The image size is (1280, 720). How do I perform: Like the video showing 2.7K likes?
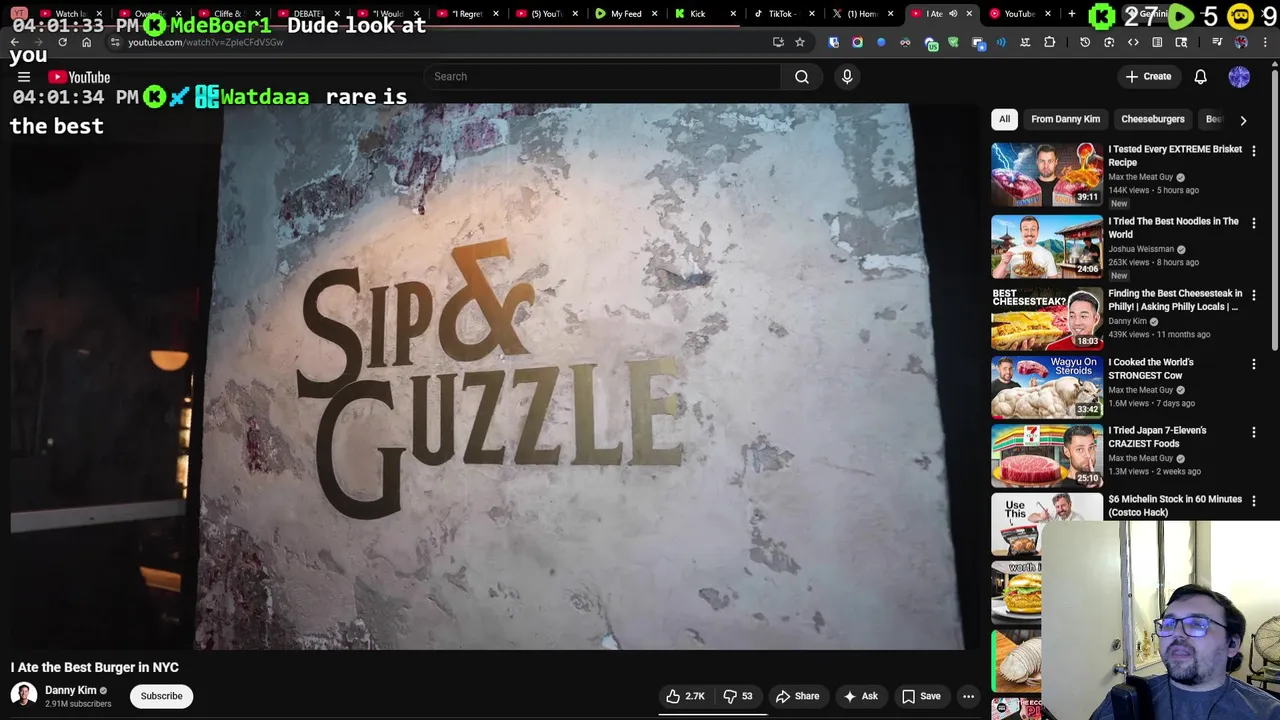point(685,696)
